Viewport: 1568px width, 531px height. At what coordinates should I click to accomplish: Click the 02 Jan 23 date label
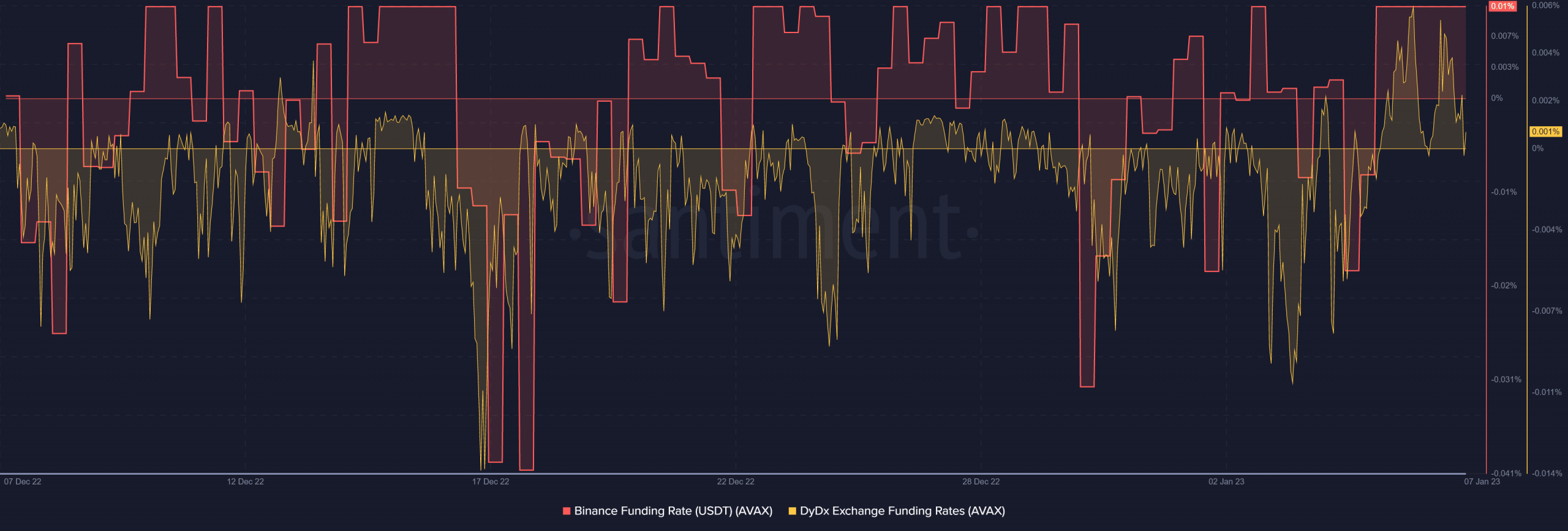1226,481
